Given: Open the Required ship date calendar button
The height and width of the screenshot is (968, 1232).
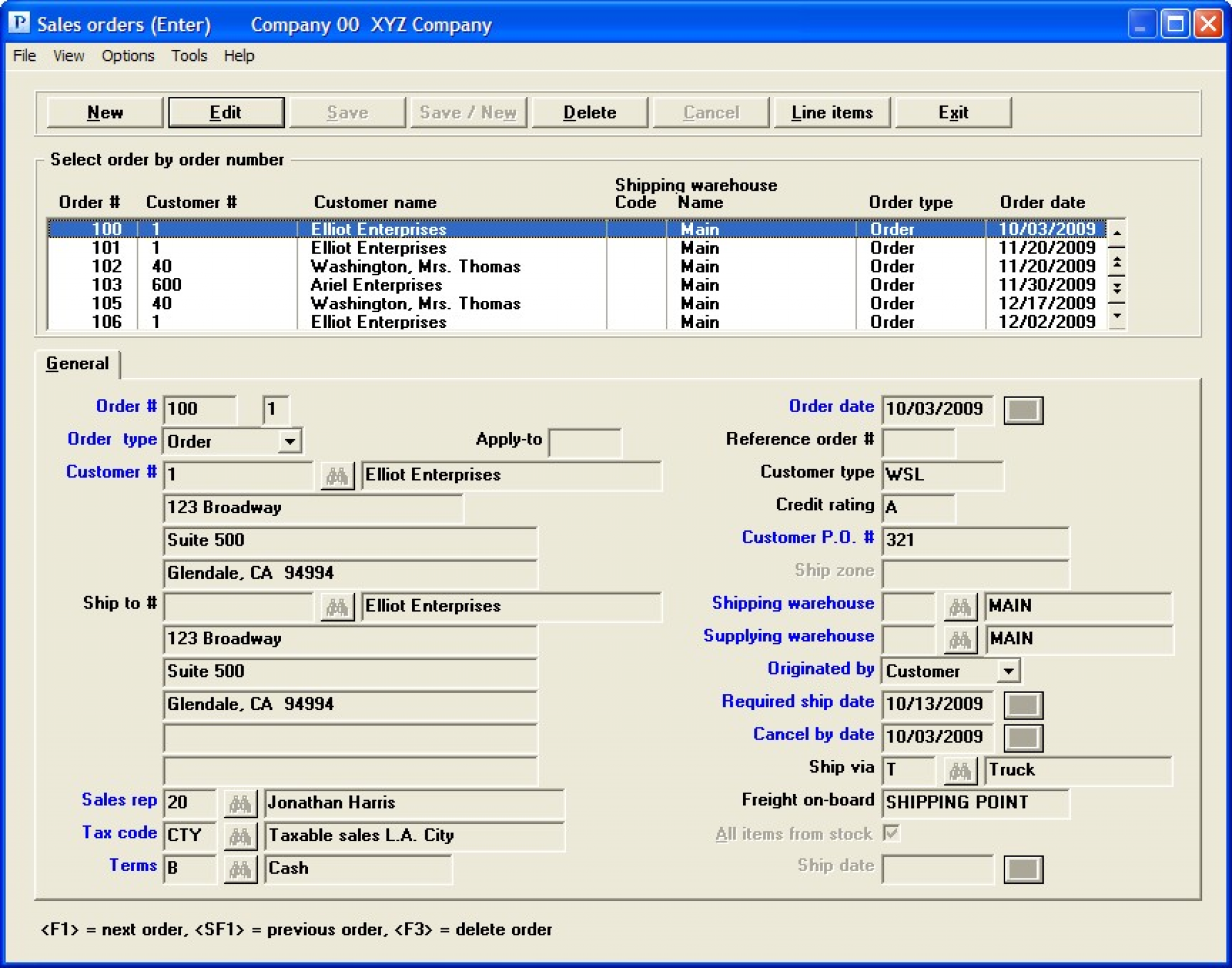Looking at the screenshot, I should click(1024, 705).
